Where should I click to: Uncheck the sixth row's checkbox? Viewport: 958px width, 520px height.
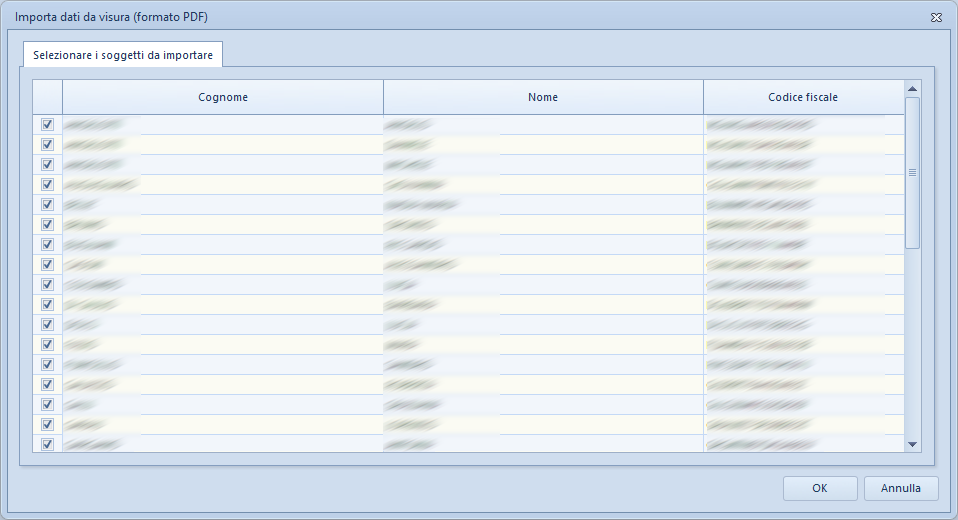click(x=47, y=224)
